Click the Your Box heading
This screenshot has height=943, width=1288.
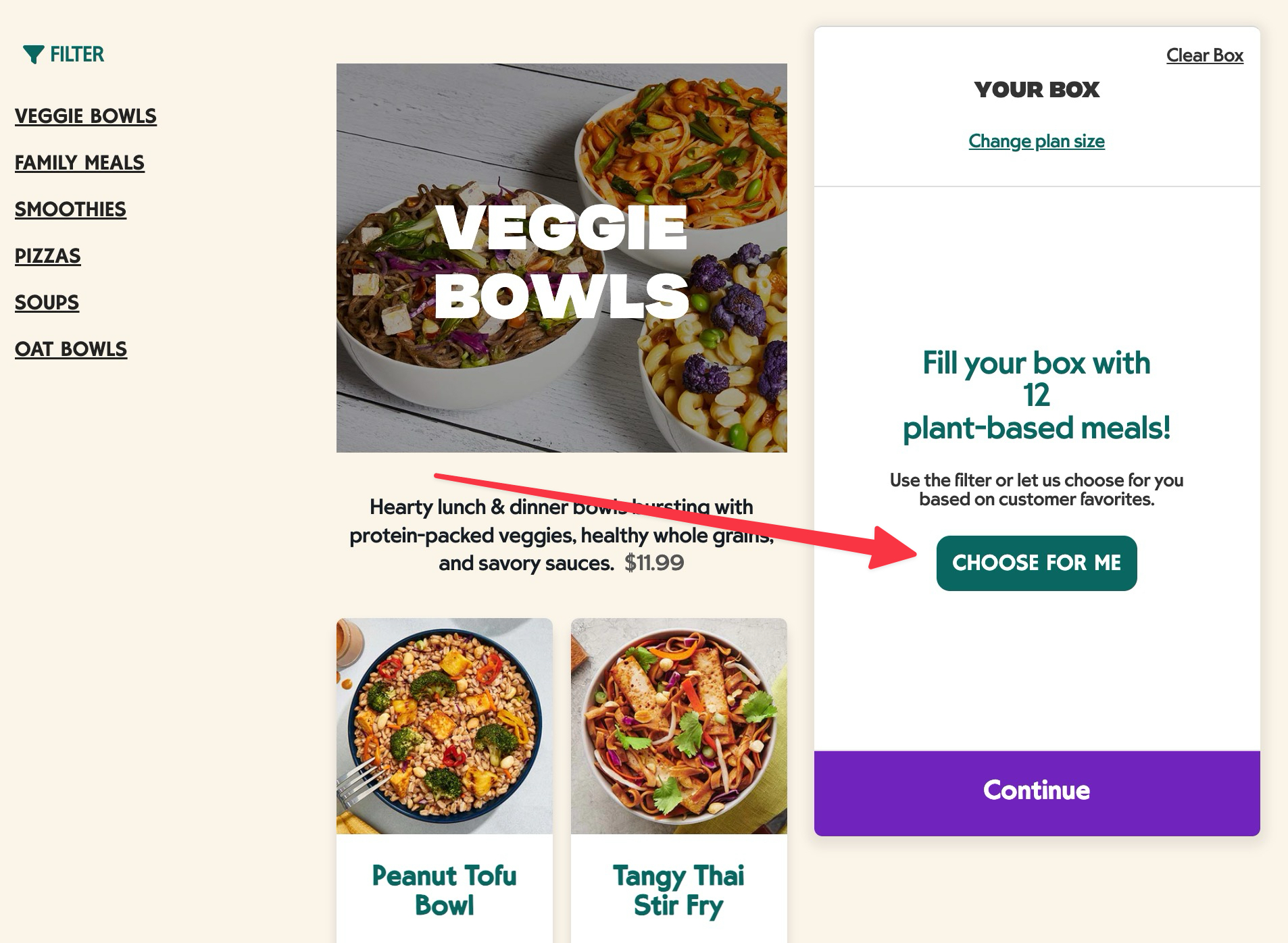point(1036,90)
